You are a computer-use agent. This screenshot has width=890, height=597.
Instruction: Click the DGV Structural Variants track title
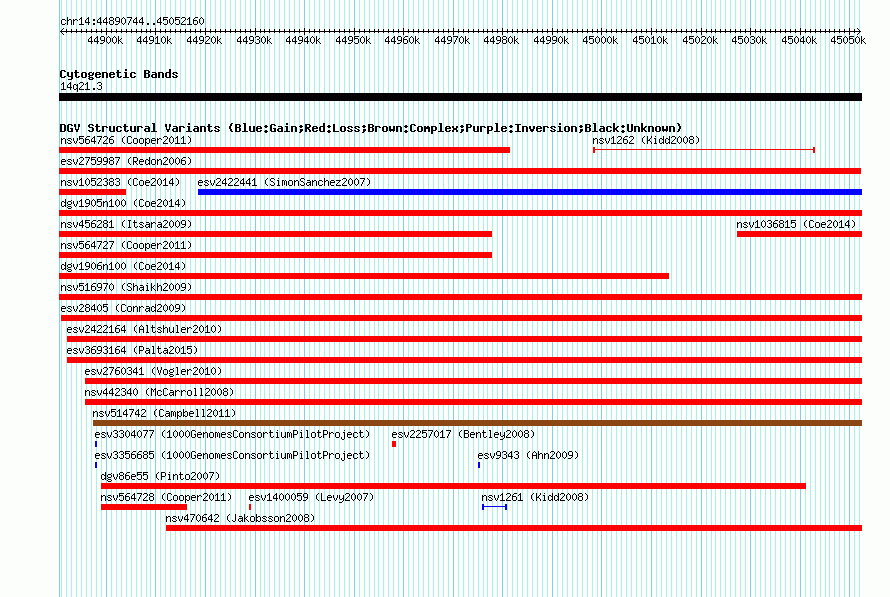pos(371,128)
